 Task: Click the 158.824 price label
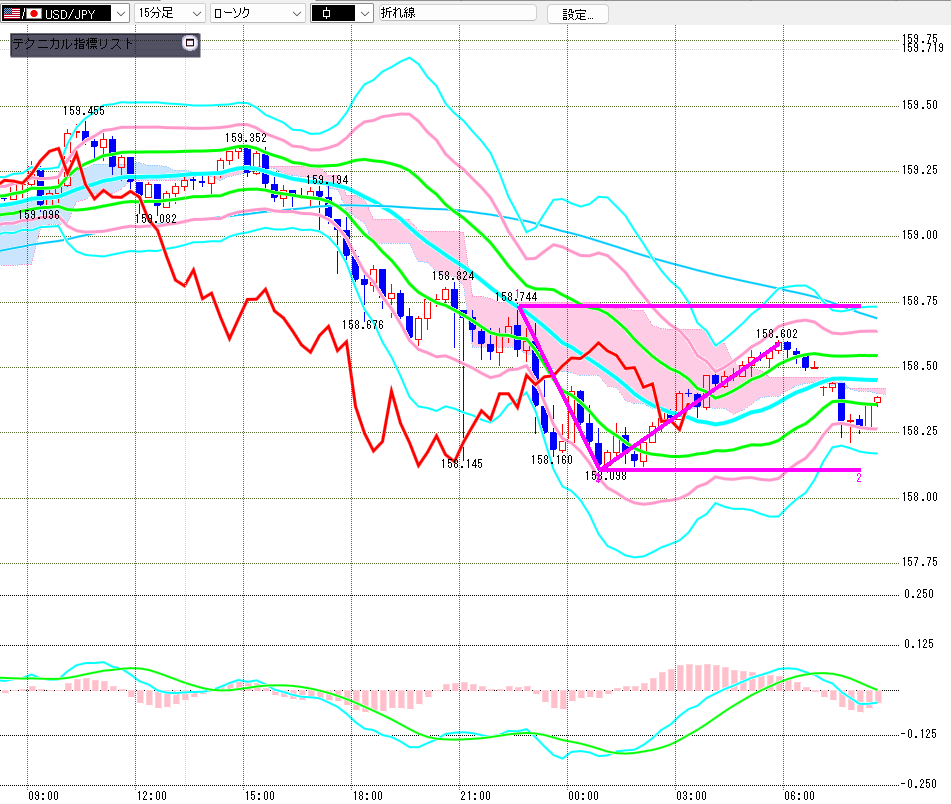point(453,275)
